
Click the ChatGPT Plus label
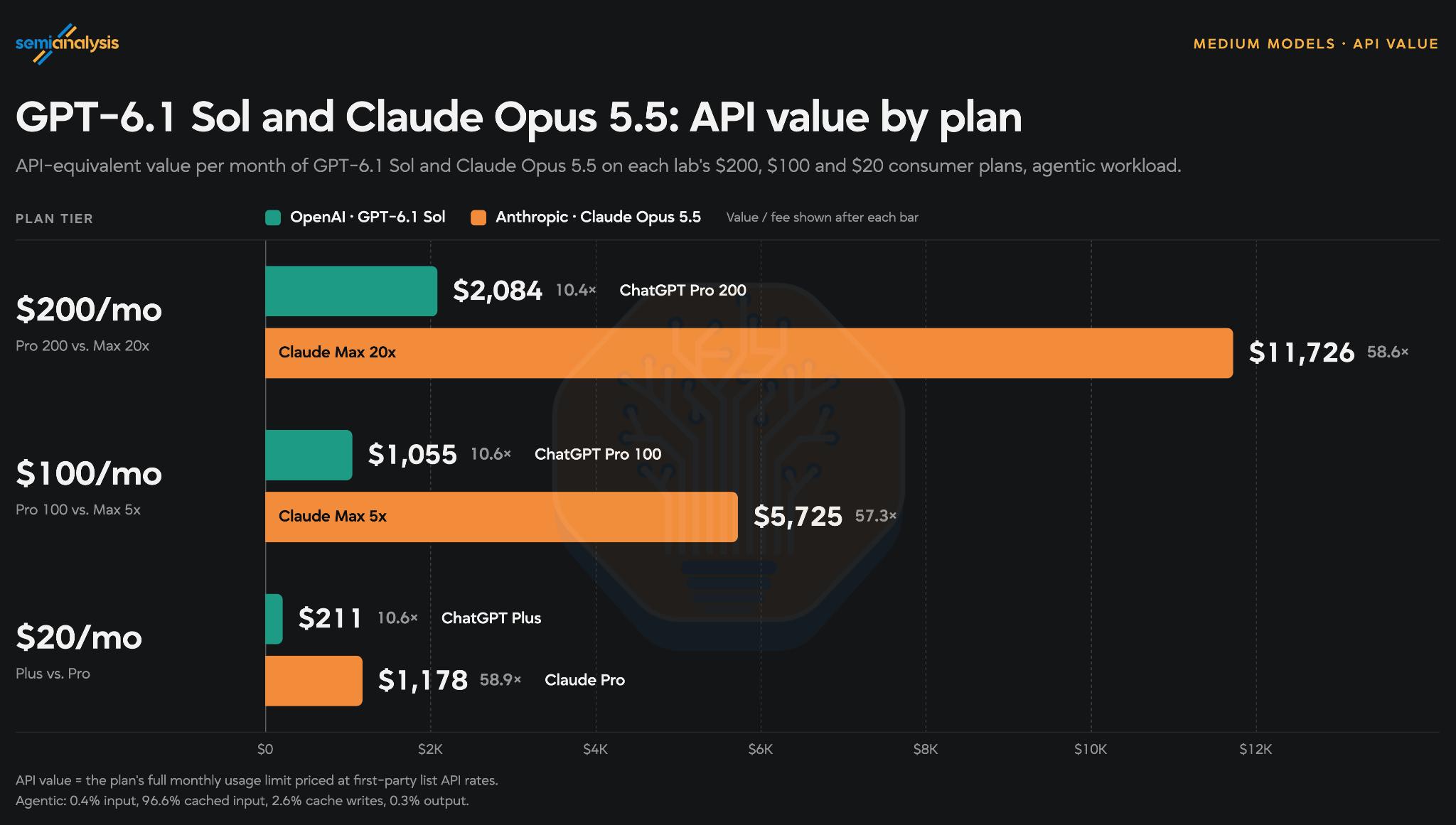(x=491, y=618)
